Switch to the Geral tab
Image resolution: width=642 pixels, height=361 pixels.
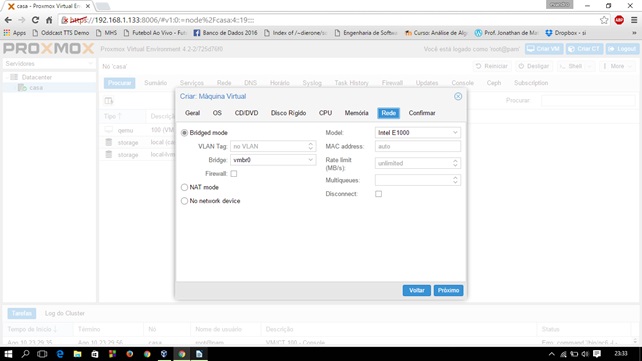[192, 113]
